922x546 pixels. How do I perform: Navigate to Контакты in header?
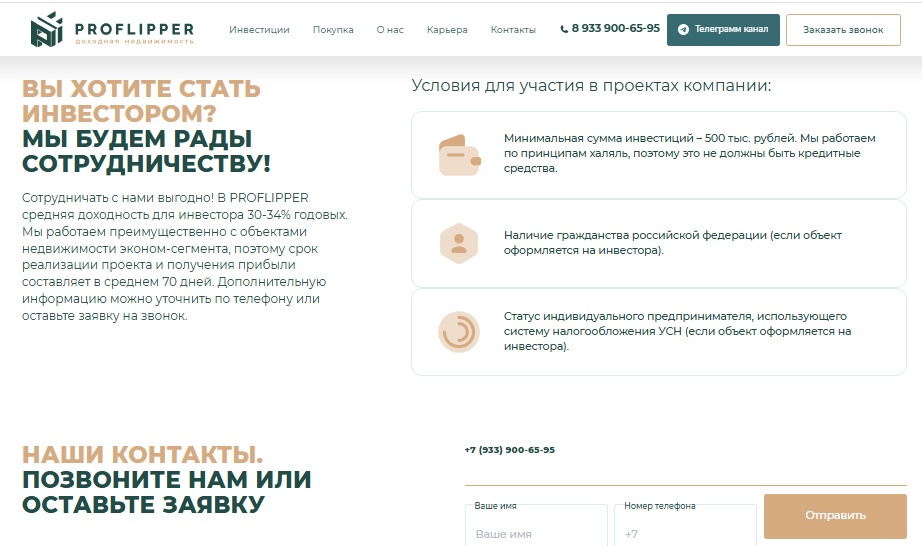(513, 29)
